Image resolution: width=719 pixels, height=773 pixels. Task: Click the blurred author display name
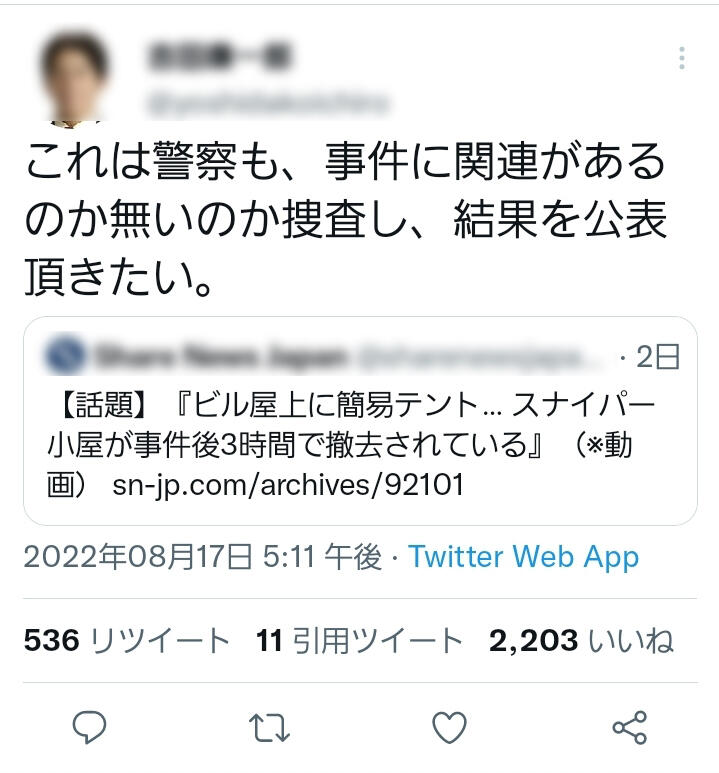coord(219,56)
